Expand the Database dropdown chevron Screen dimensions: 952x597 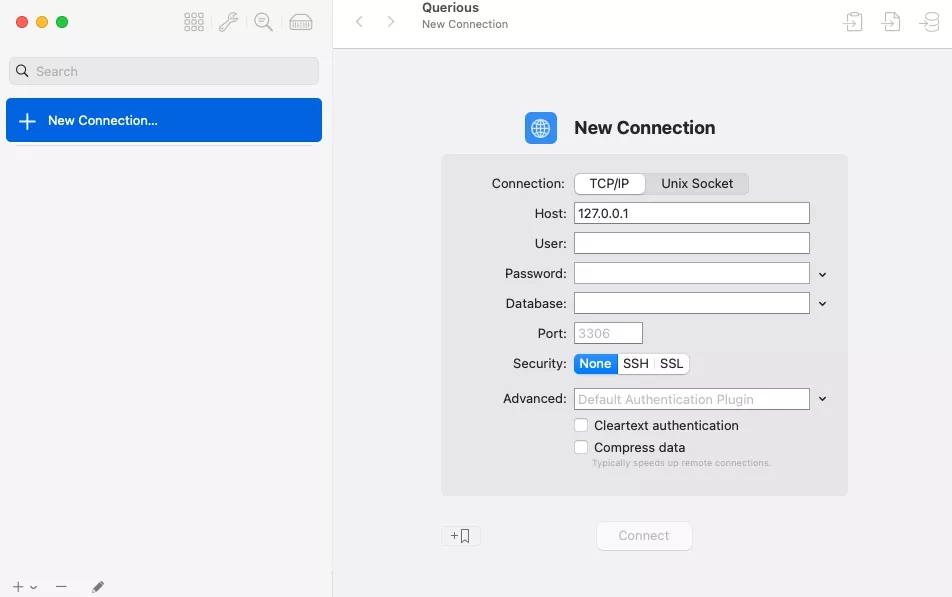822,304
